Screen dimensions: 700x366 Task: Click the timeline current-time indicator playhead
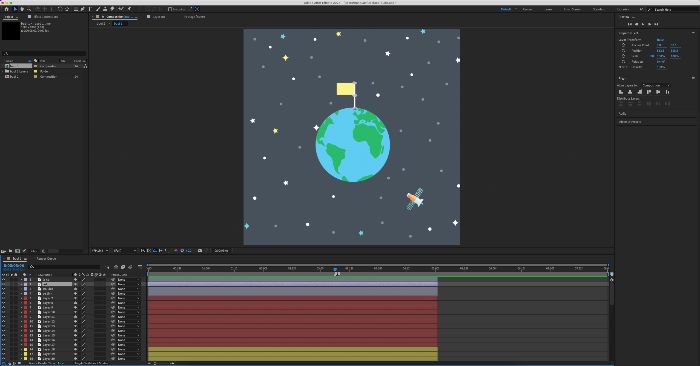coord(335,270)
